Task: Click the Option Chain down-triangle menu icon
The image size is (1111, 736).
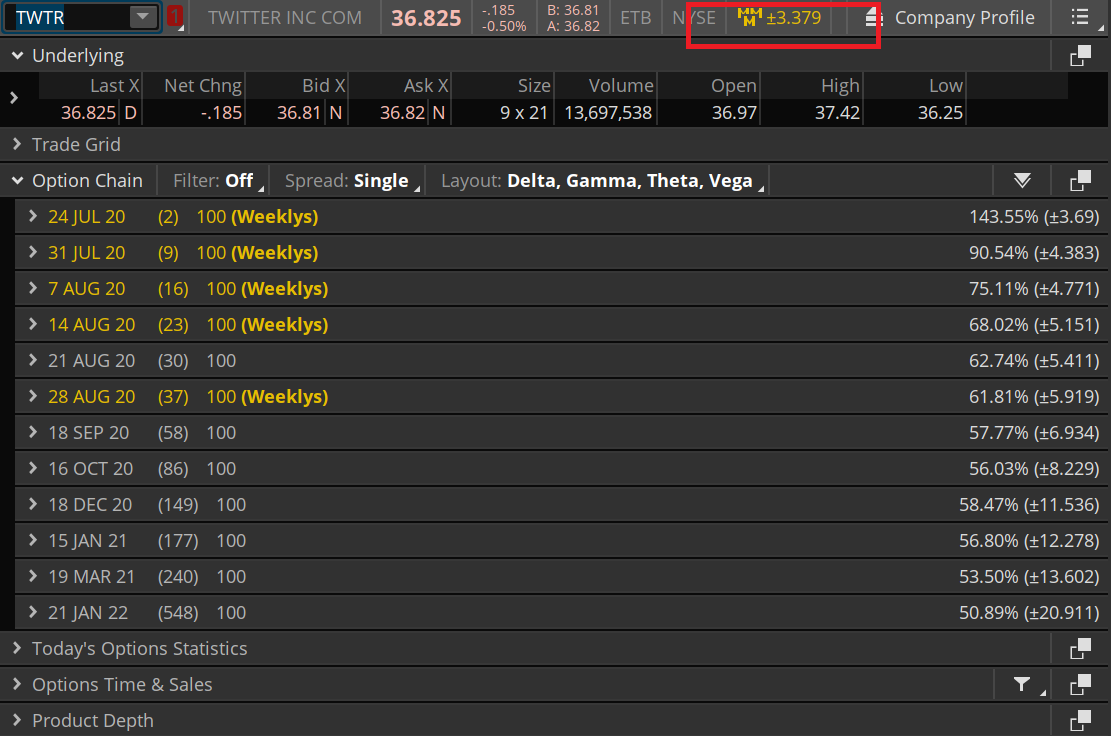Action: [1022, 181]
